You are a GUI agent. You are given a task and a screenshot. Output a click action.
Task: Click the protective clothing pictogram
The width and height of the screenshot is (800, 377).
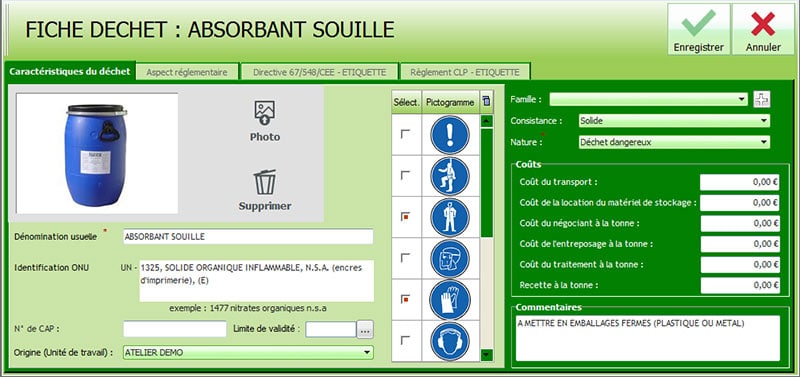pos(449,217)
